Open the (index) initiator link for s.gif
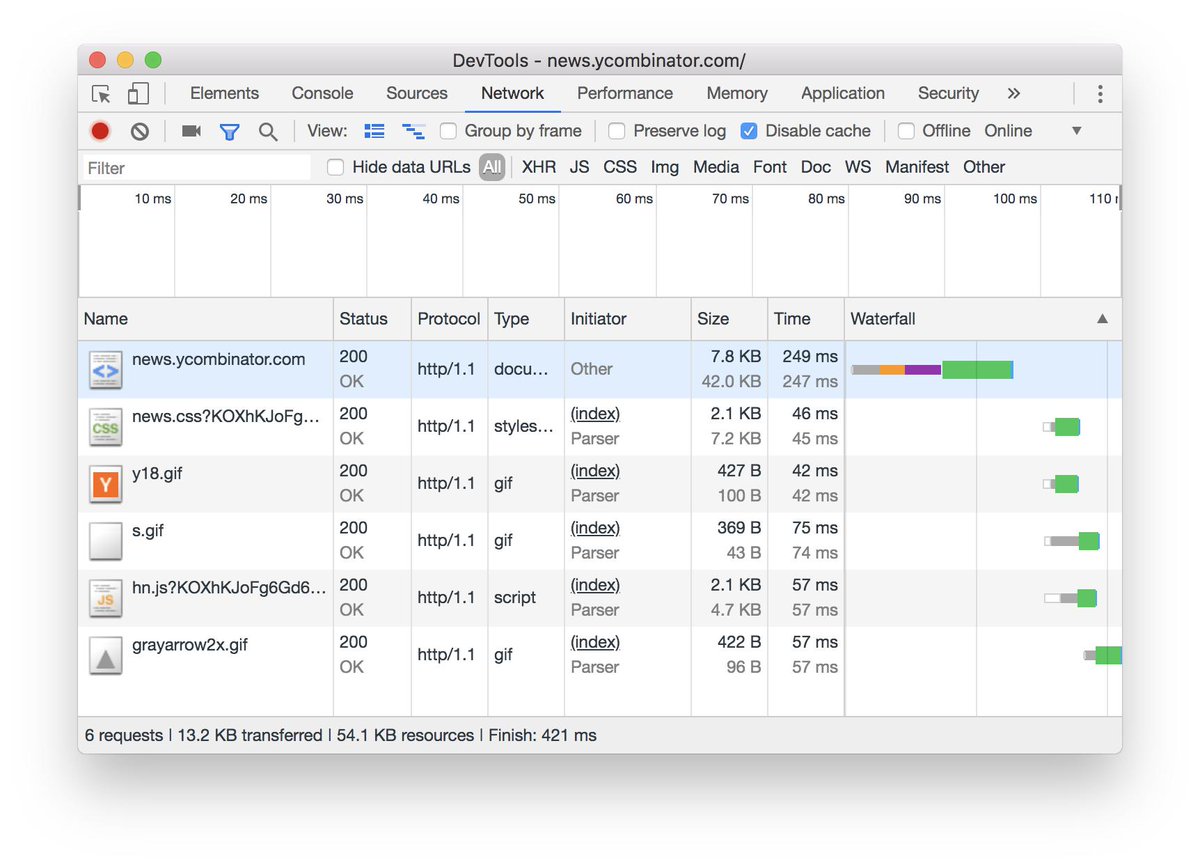This screenshot has width=1200, height=865. [595, 528]
